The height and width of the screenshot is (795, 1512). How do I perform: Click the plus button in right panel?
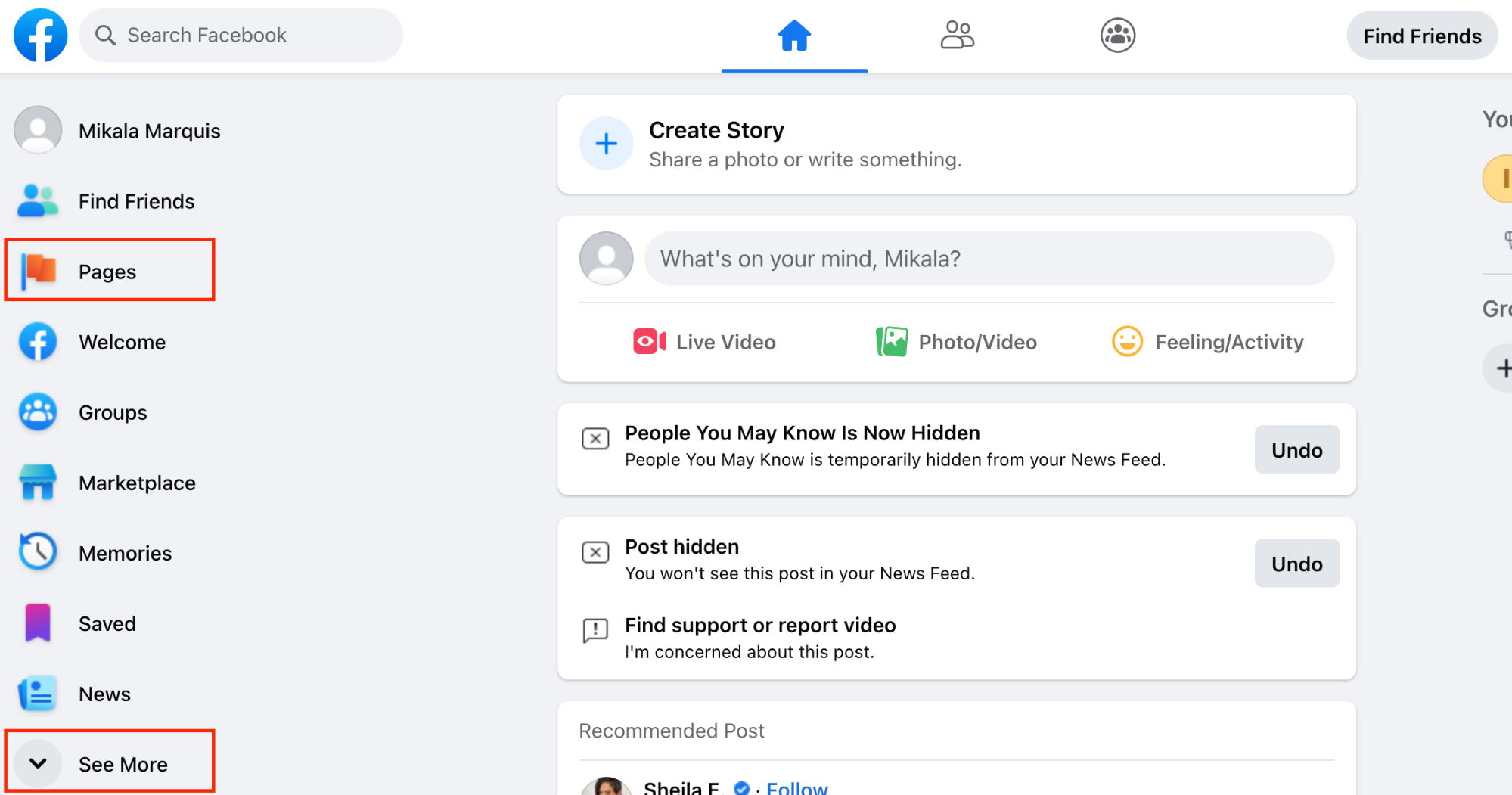(1501, 368)
